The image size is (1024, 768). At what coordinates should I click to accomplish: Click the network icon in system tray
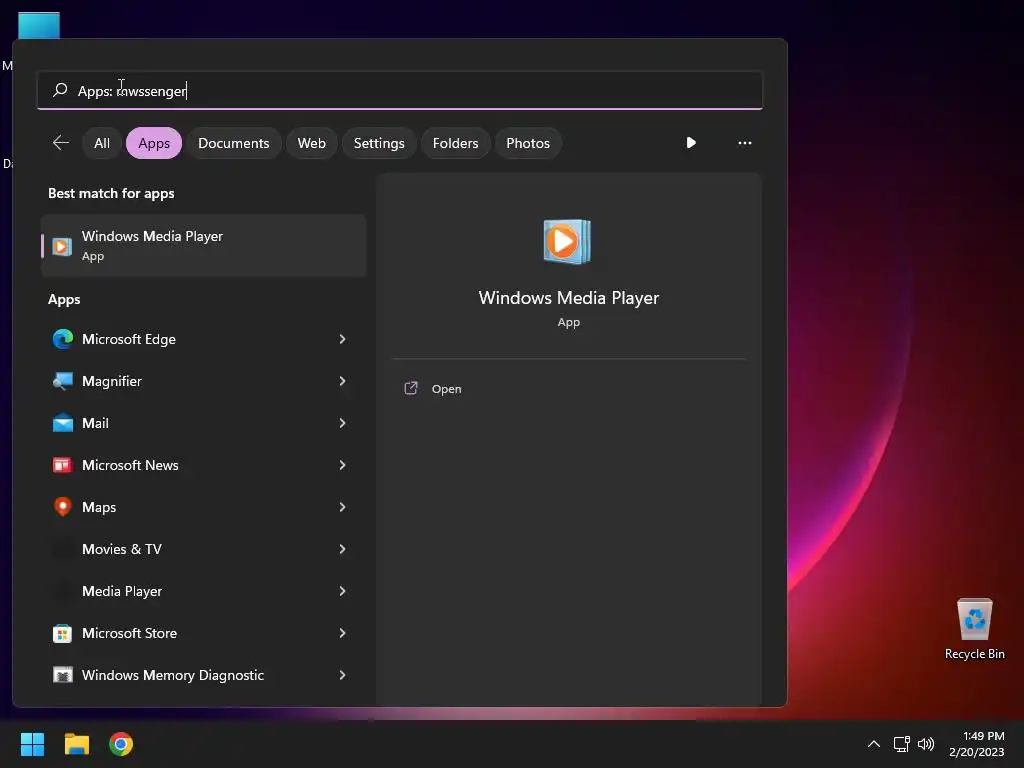point(901,744)
